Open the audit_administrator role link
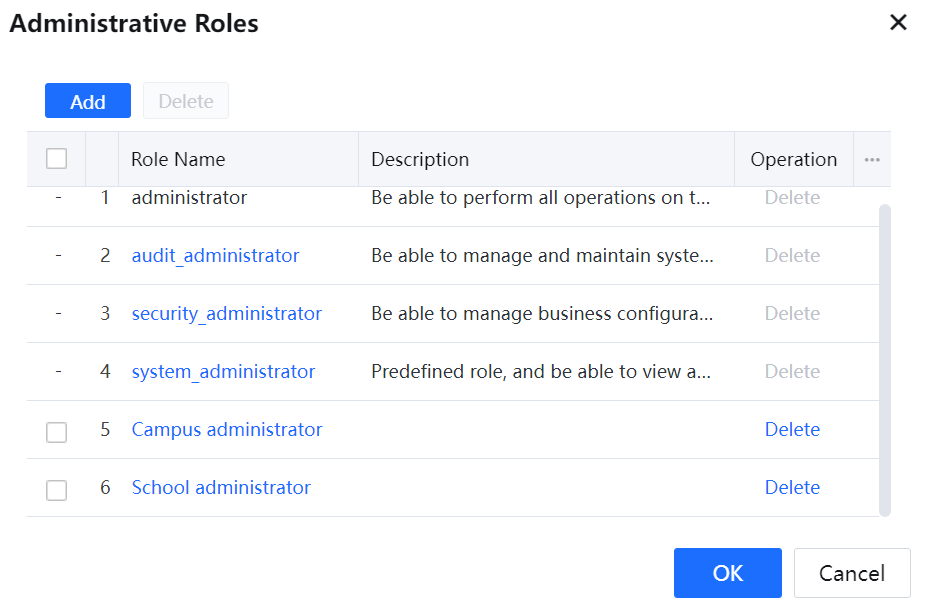The height and width of the screenshot is (601, 925). 215,256
